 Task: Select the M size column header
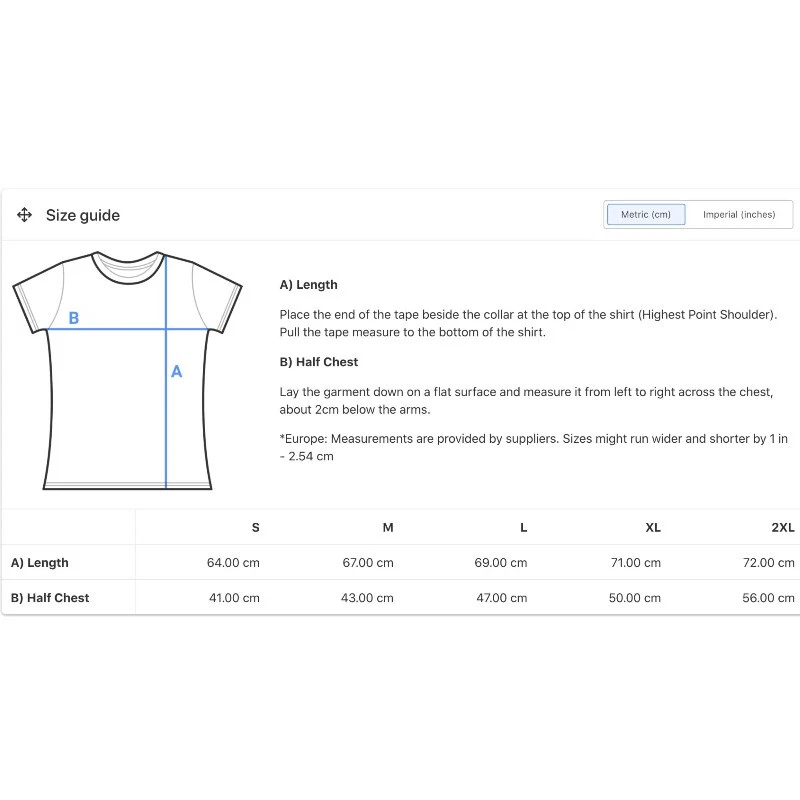[388, 527]
